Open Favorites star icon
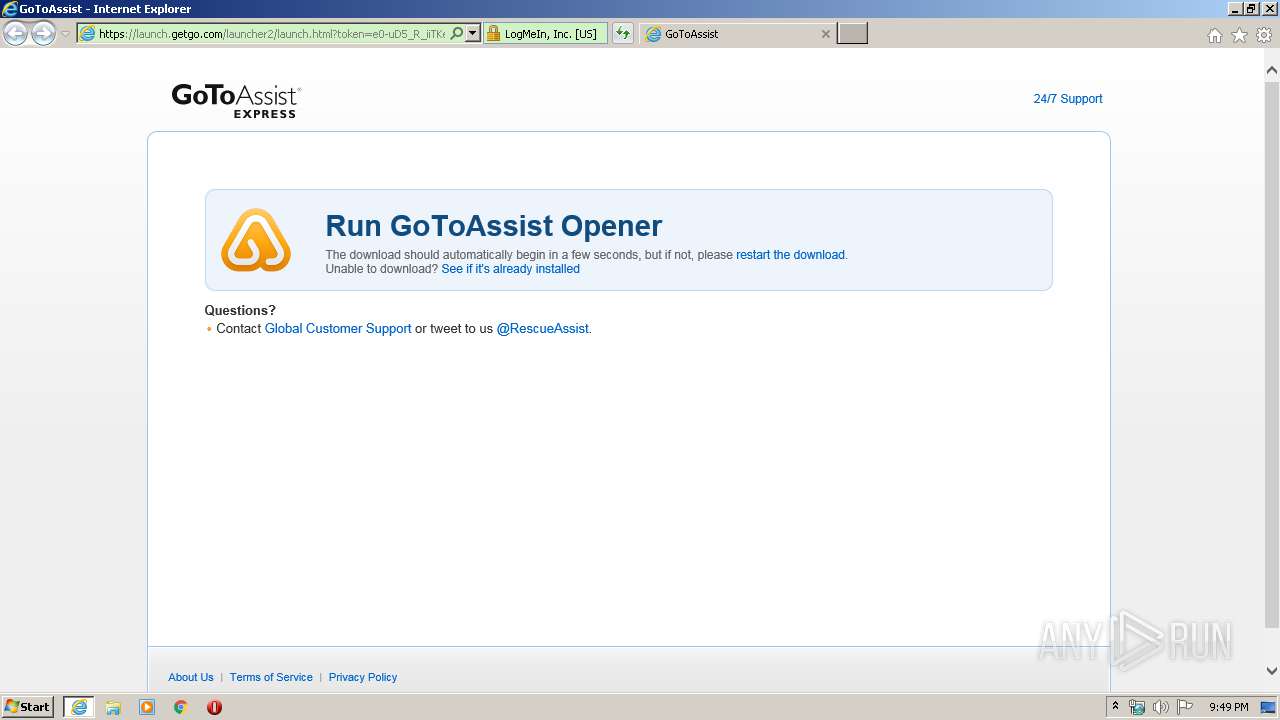The height and width of the screenshot is (720, 1280). point(1239,35)
